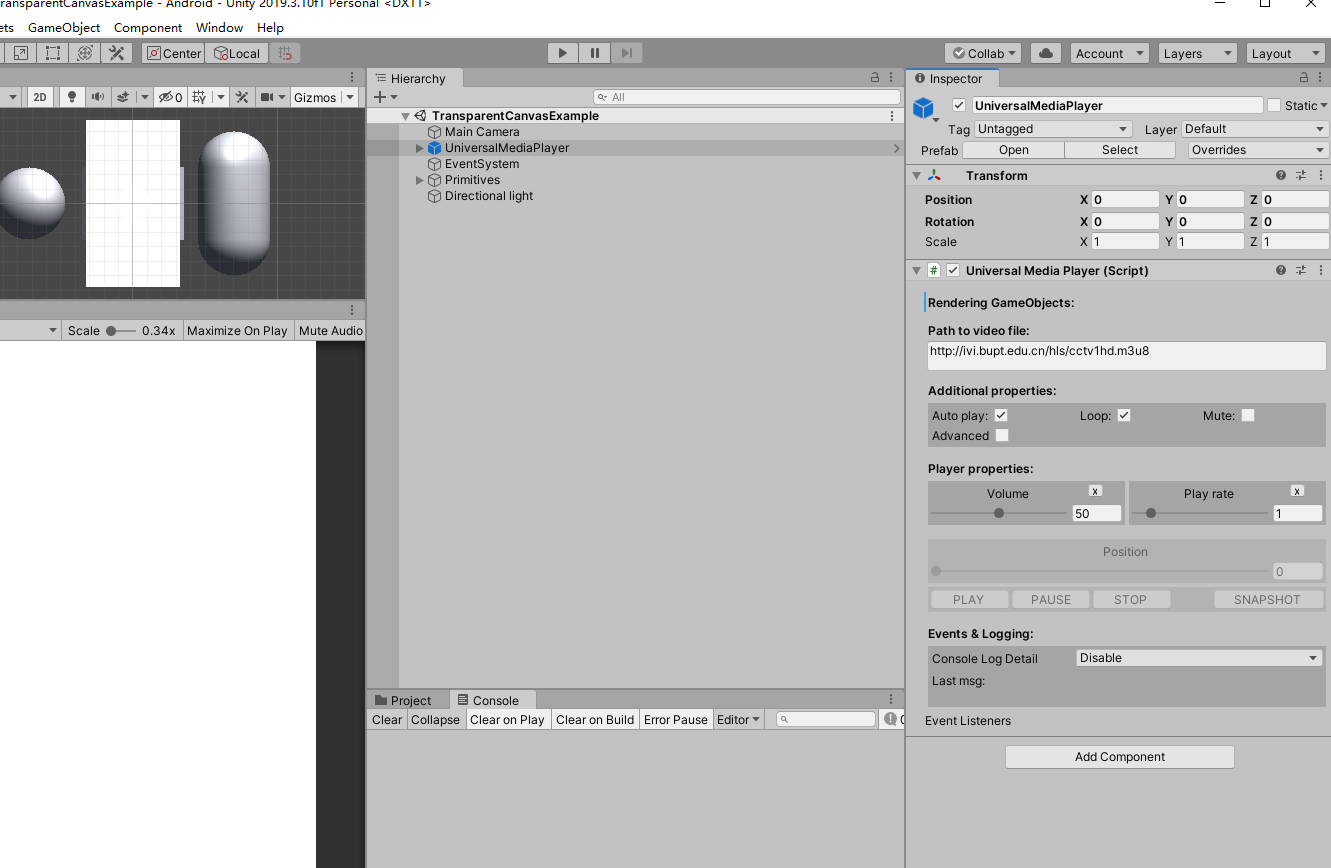Toggle the scene lighting bulb icon
The width and height of the screenshot is (1331, 868).
pos(72,97)
